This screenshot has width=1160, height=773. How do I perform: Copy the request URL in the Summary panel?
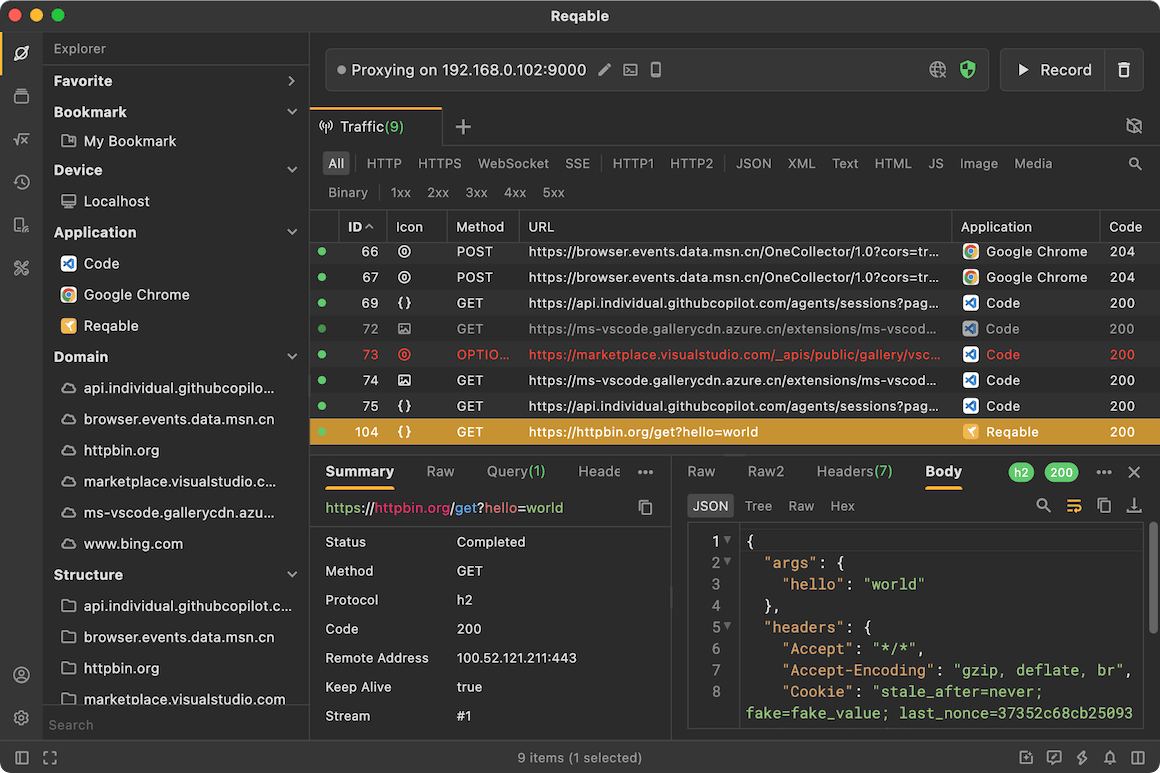click(645, 507)
